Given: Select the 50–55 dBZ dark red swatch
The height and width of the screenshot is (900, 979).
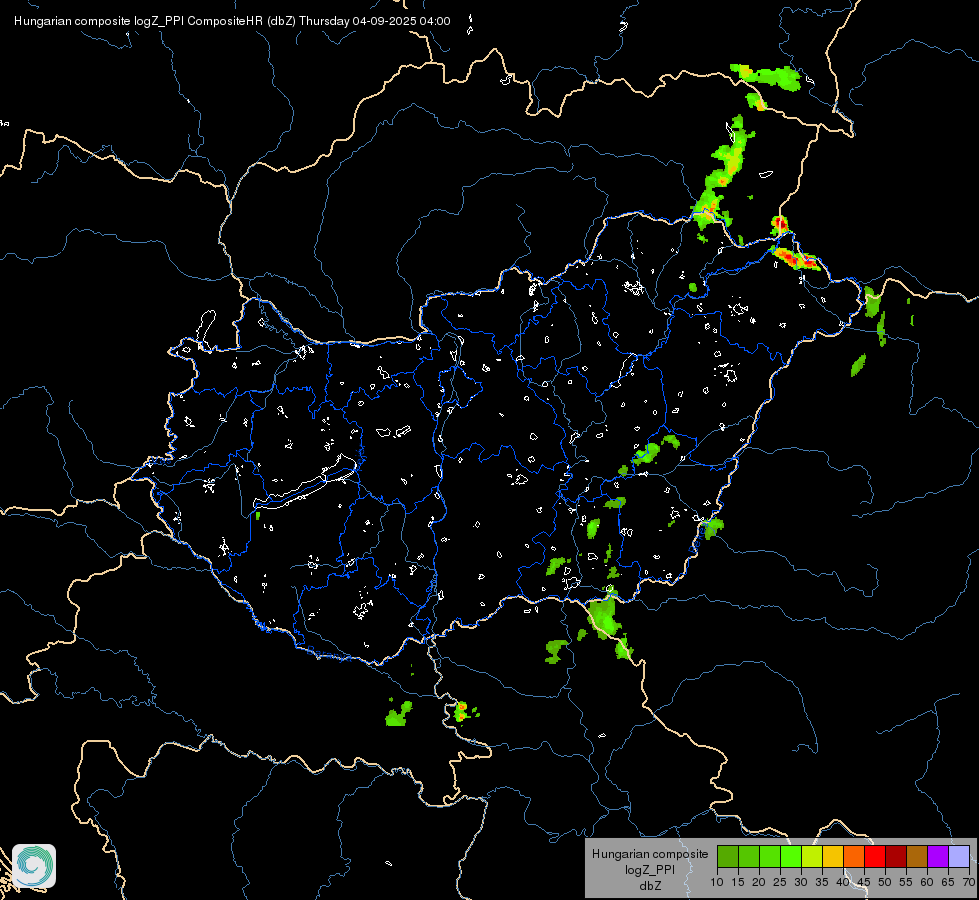Looking at the screenshot, I should 896,856.
